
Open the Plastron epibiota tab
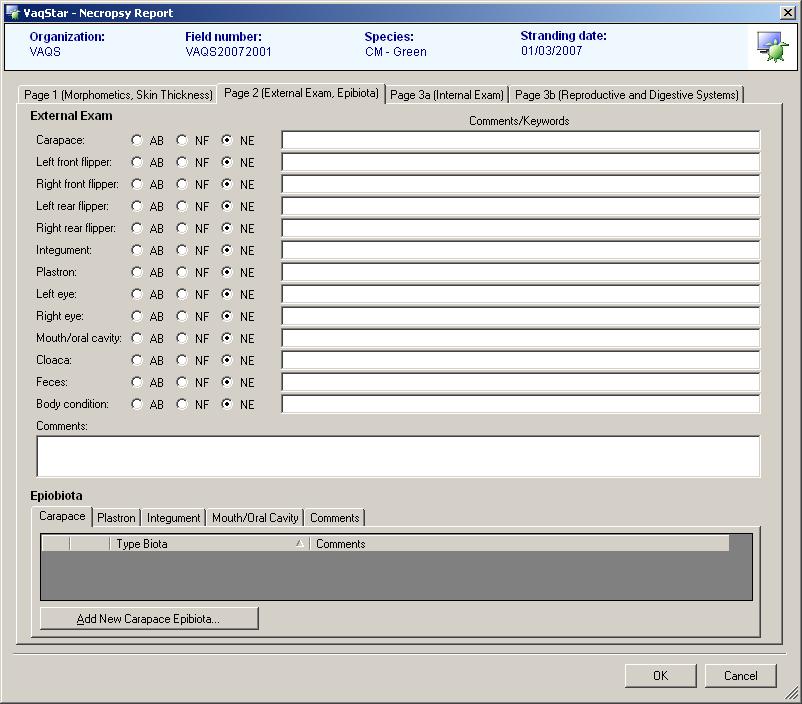pos(116,518)
